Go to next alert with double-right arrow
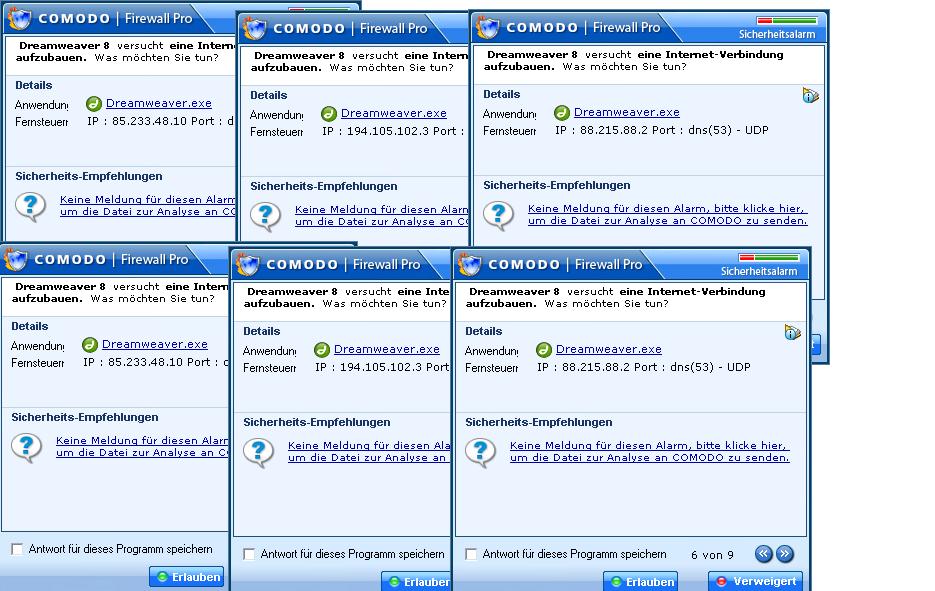The height and width of the screenshot is (591, 935). click(785, 553)
